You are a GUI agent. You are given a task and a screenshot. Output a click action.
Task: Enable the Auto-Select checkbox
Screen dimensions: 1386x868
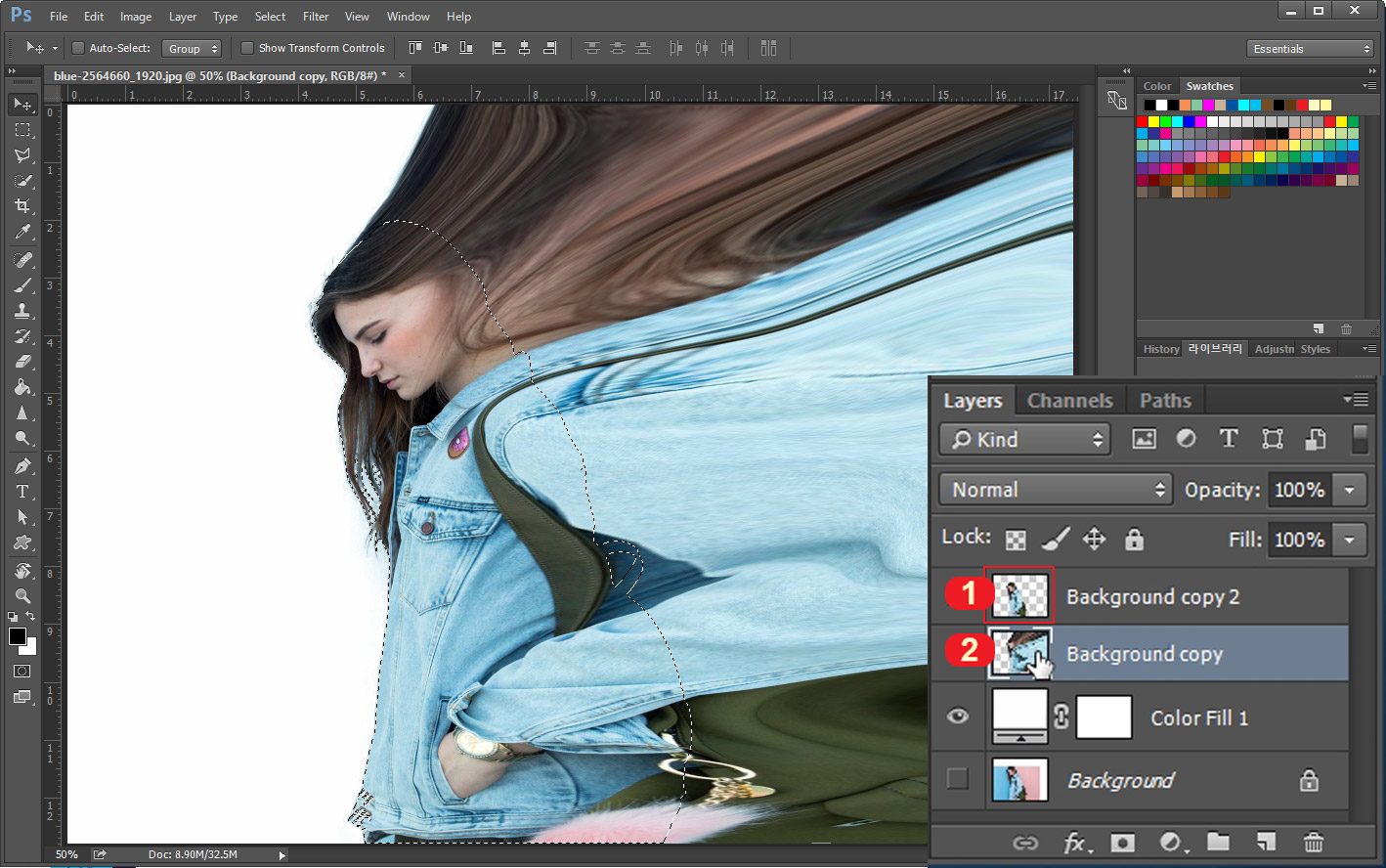(x=79, y=48)
